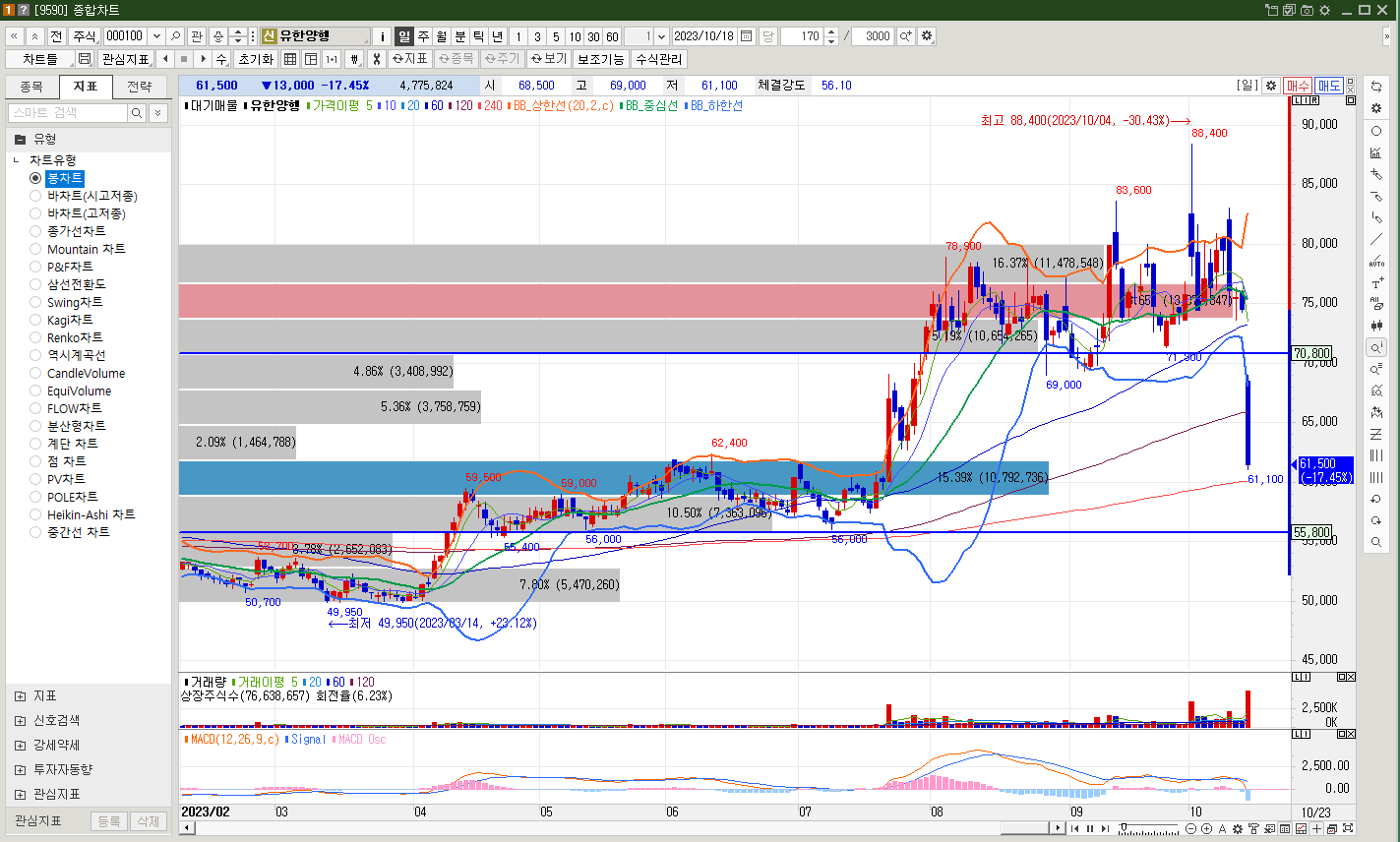1400x842 pixels.
Task: Click the smart search magnifier in the left panel
Action: (138, 113)
